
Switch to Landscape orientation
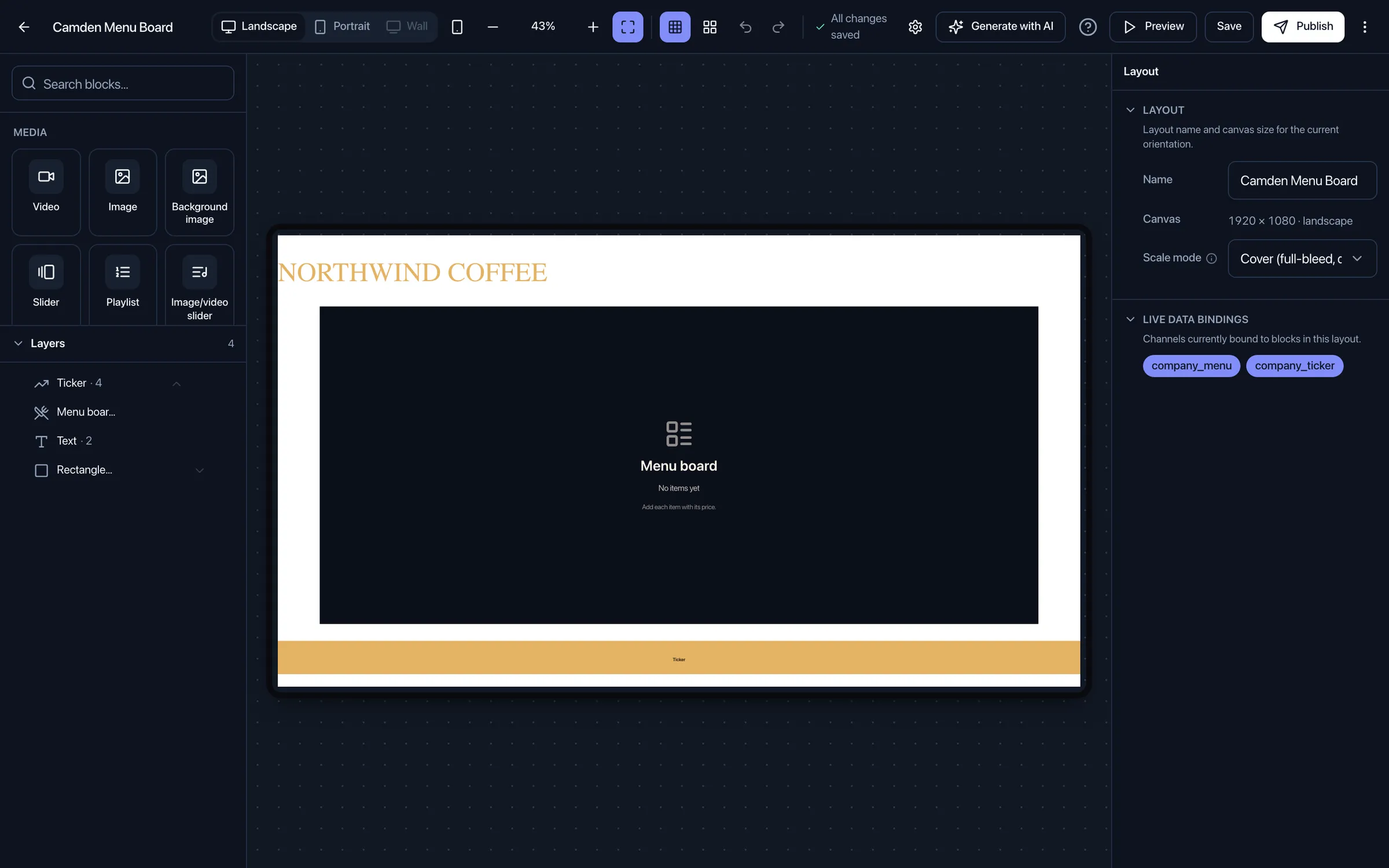pos(259,27)
